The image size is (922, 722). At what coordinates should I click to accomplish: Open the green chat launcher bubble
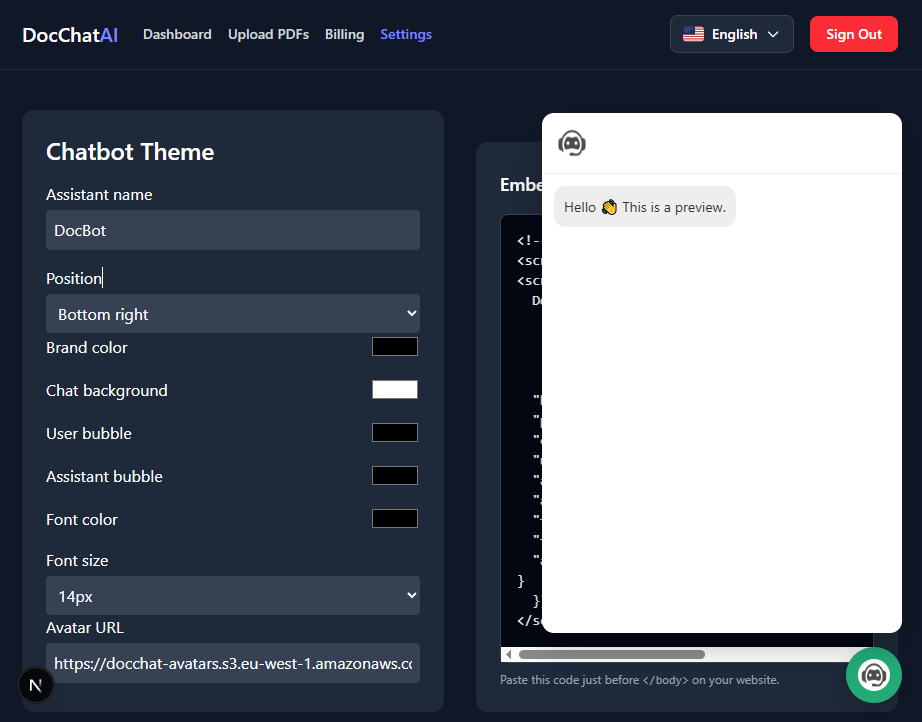[x=873, y=676]
